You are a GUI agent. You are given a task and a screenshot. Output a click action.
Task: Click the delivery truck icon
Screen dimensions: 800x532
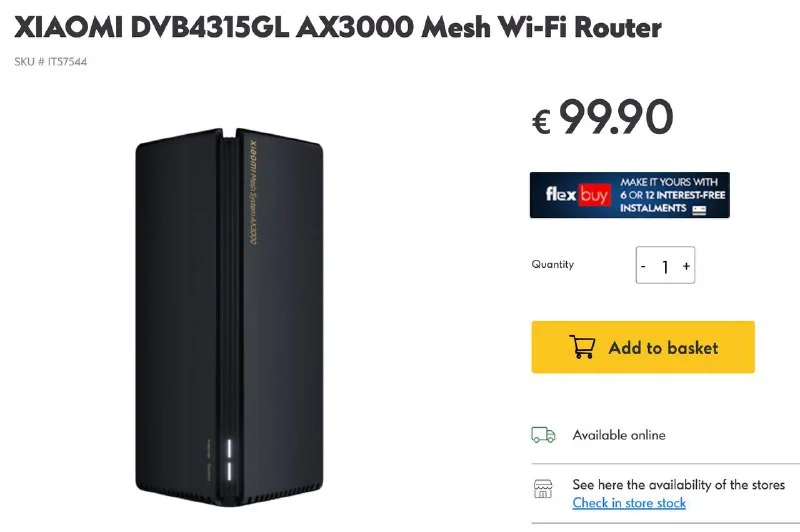543,435
